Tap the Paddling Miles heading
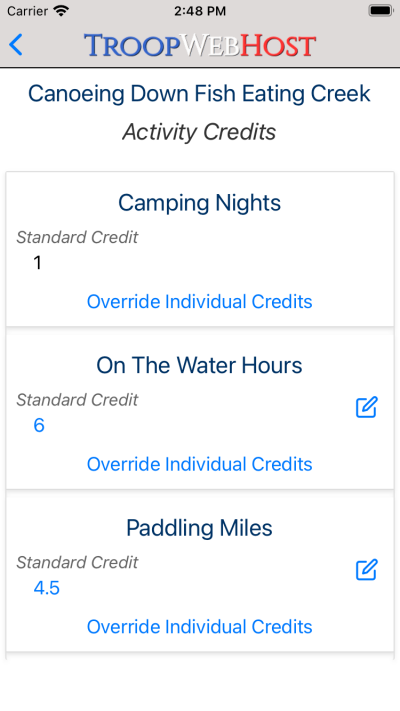The width and height of the screenshot is (400, 711). pyautogui.click(x=200, y=528)
